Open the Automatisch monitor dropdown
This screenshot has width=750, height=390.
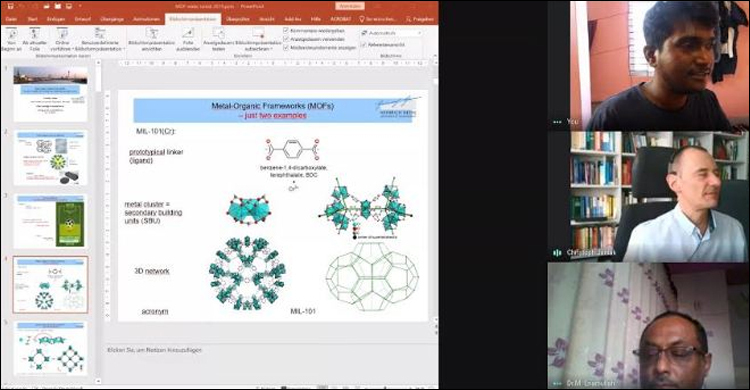(392, 33)
